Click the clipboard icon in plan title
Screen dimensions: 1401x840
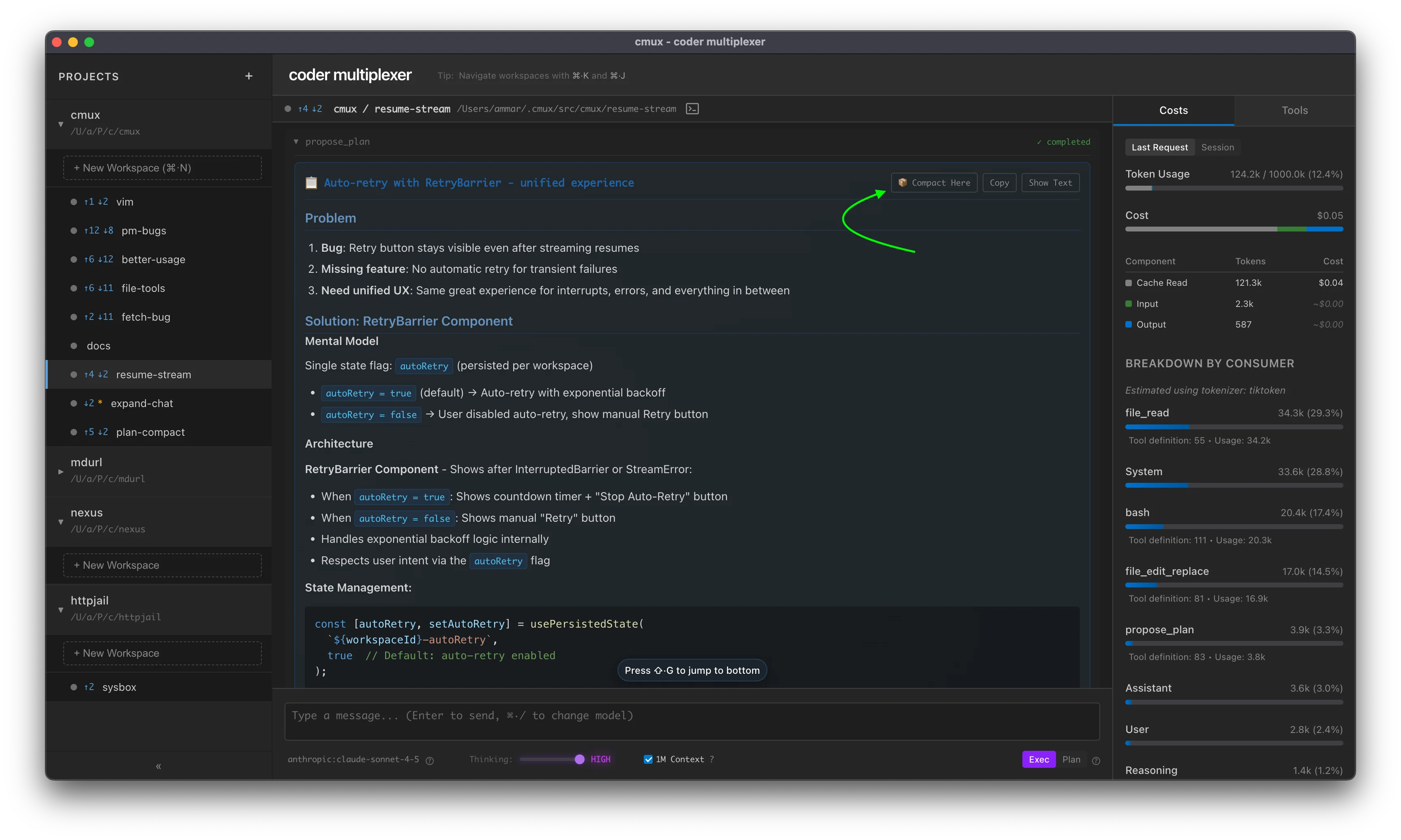311,183
